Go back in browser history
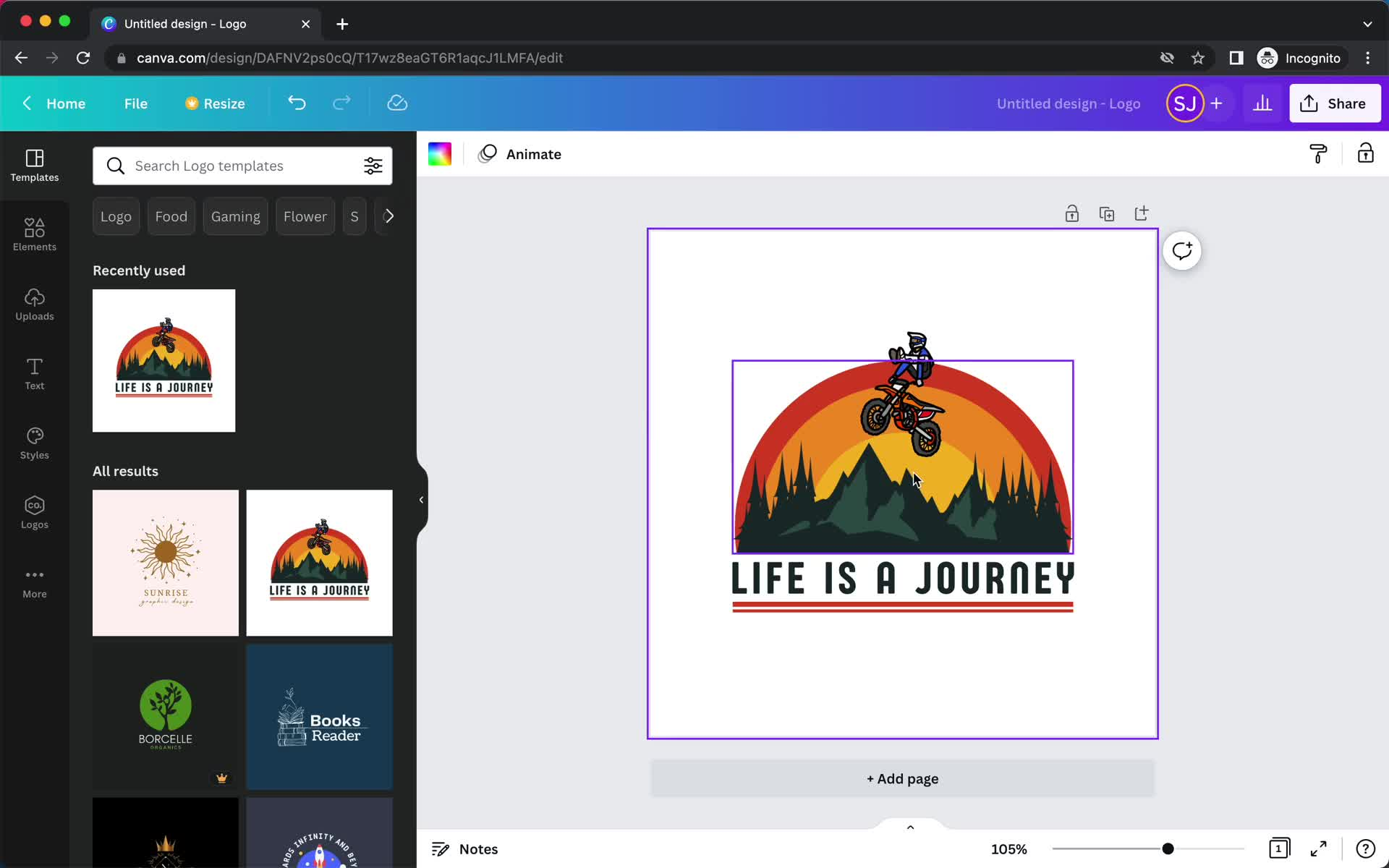Image resolution: width=1389 pixels, height=868 pixels. 21,58
